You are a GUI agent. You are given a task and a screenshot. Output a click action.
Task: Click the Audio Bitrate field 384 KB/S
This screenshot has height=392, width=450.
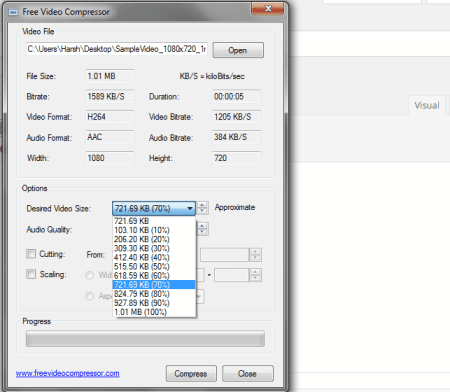pyautogui.click(x=236, y=137)
